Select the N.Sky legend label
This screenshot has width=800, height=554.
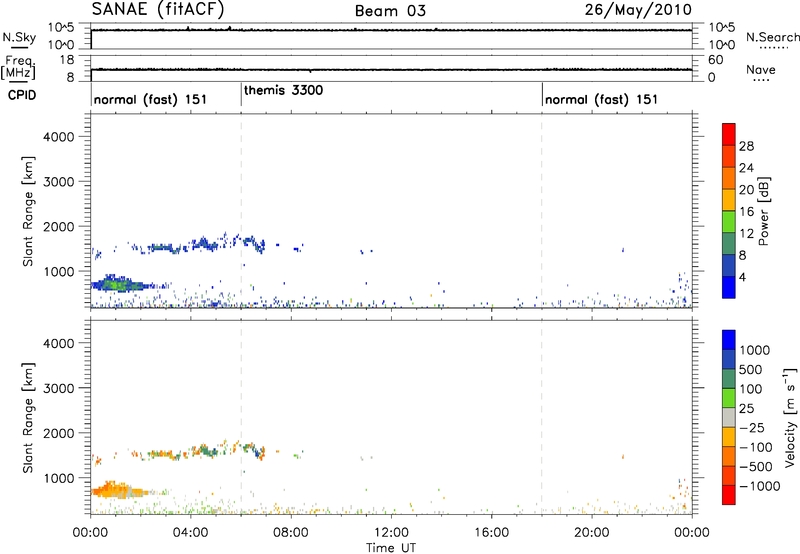[19, 37]
